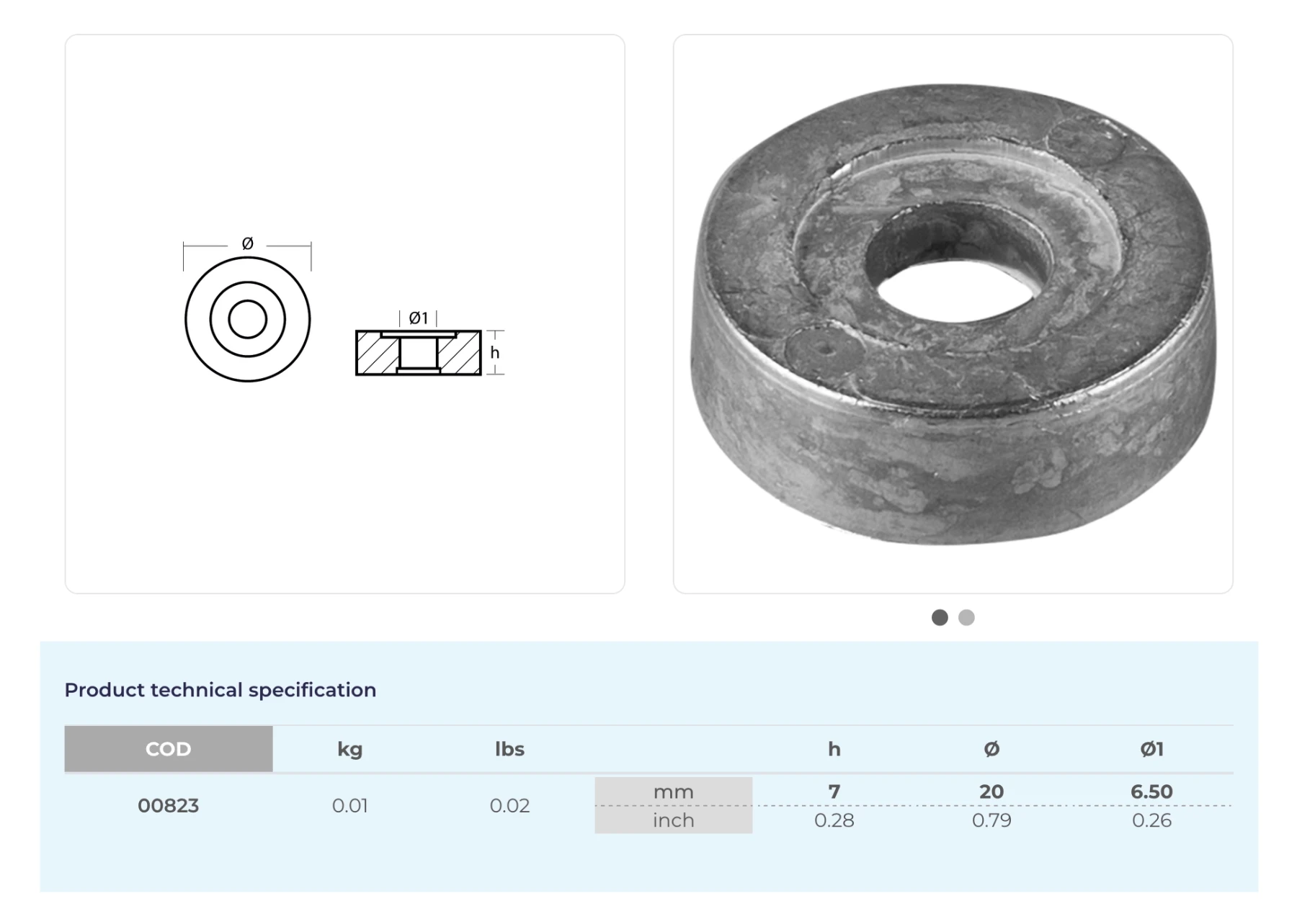
Task: Select the mm unit row label
Action: (x=673, y=791)
